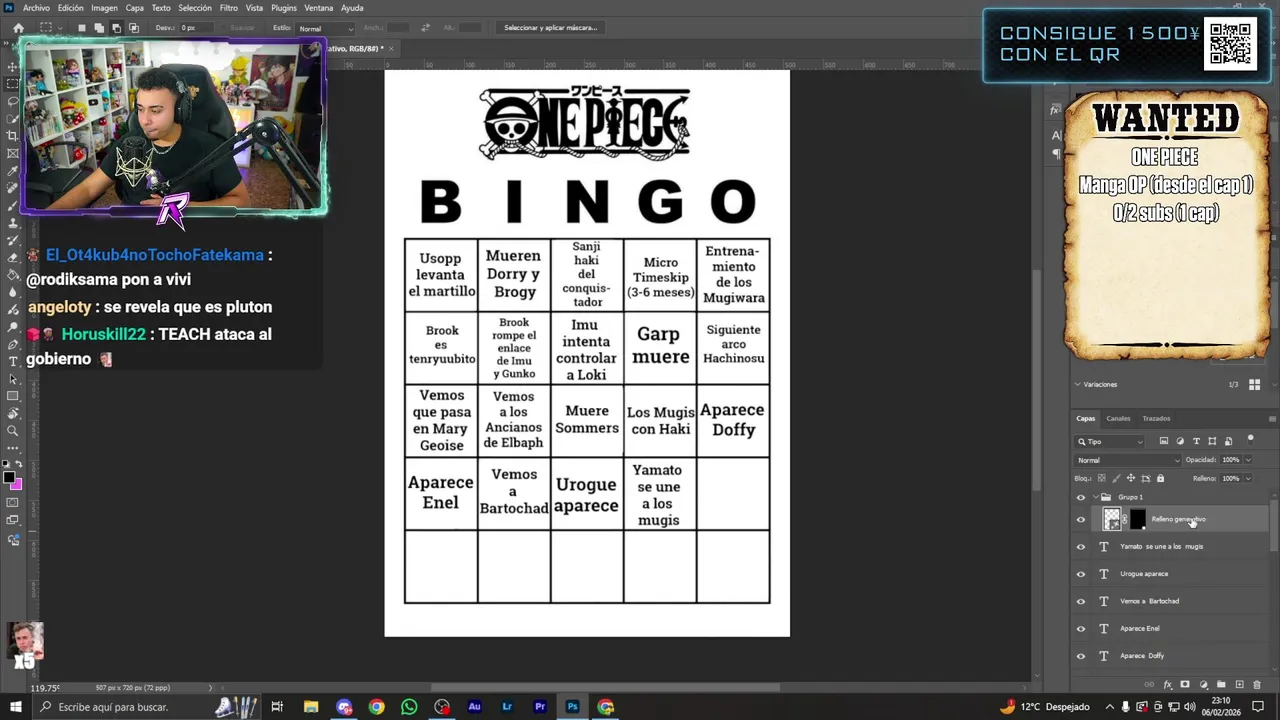Hide the Grupo 1 group
The image size is (1280, 720).
[1080, 497]
